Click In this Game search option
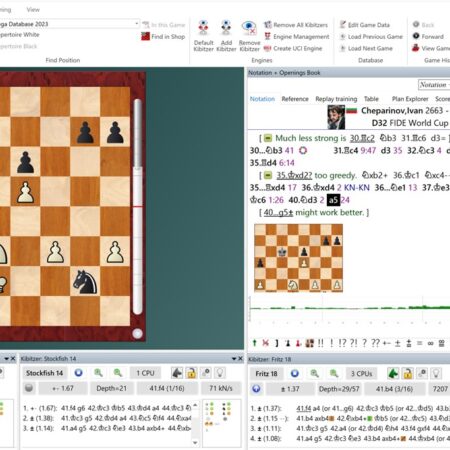Viewport: 450px width, 450px height. pos(163,25)
